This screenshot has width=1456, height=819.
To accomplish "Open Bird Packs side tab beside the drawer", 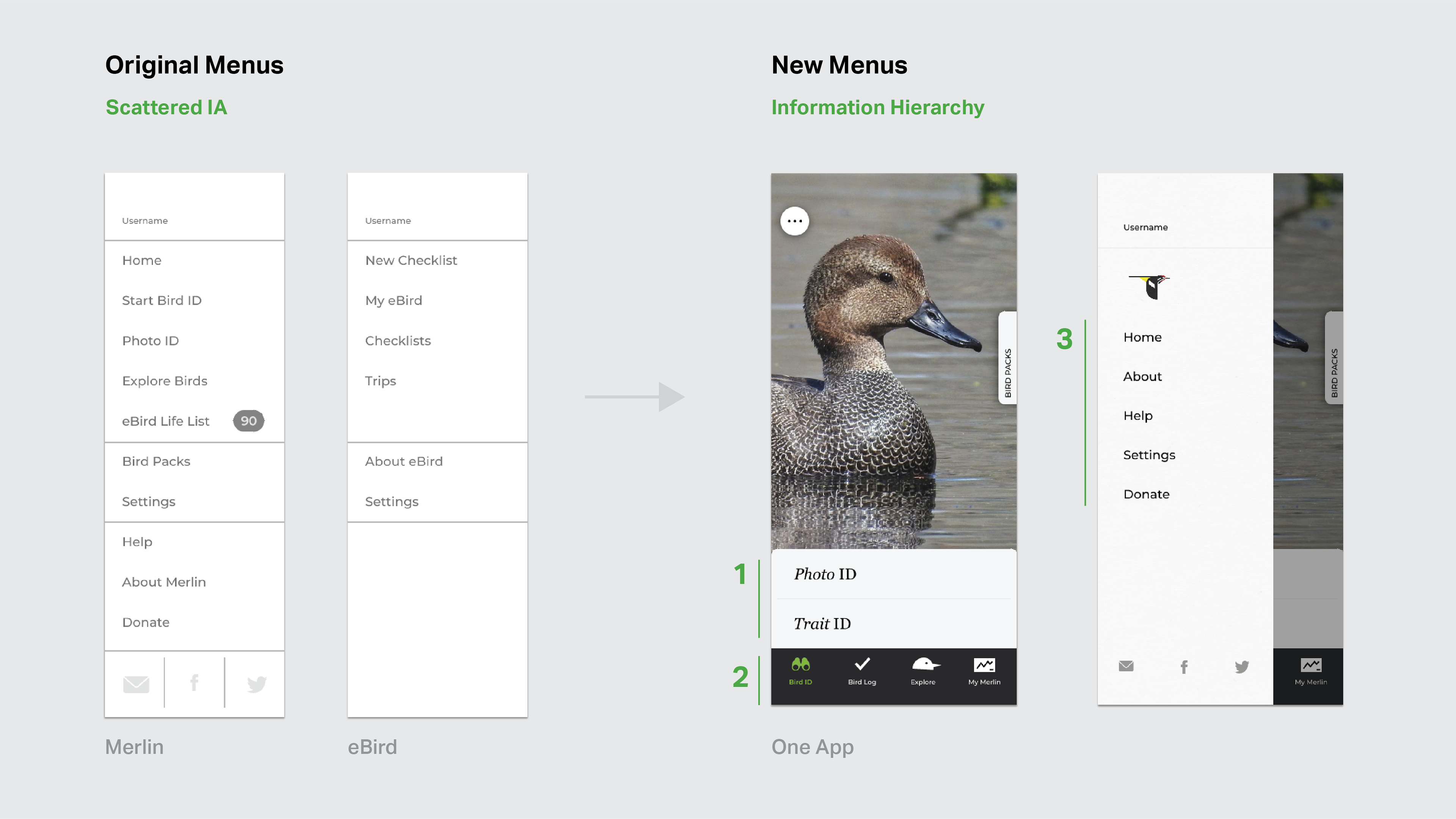I will [x=1334, y=357].
